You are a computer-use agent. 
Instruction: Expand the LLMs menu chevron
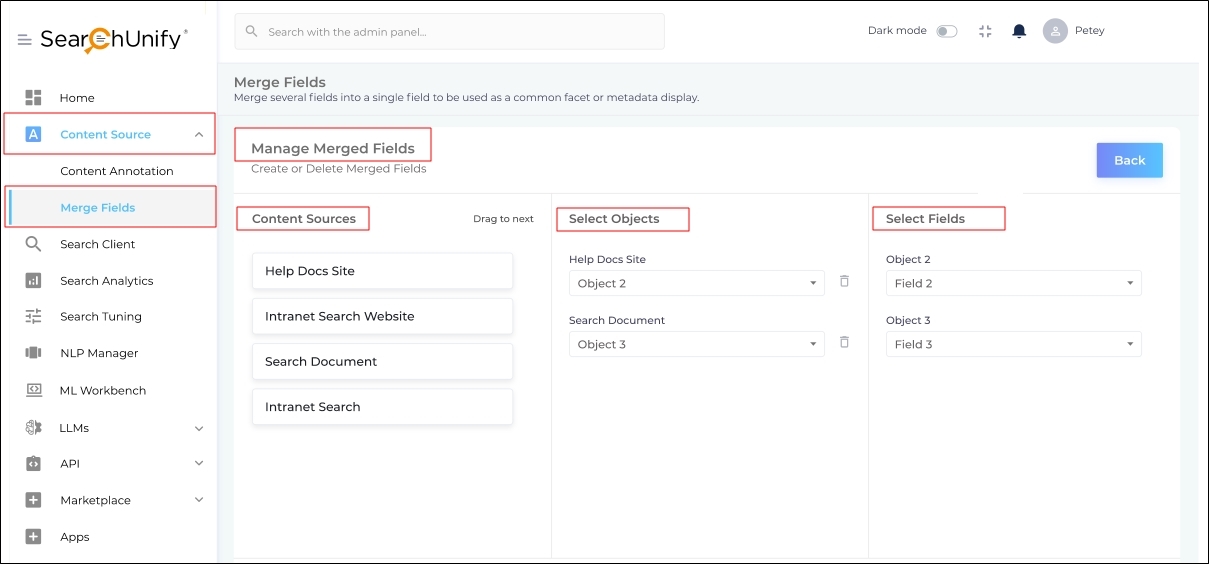[199, 428]
